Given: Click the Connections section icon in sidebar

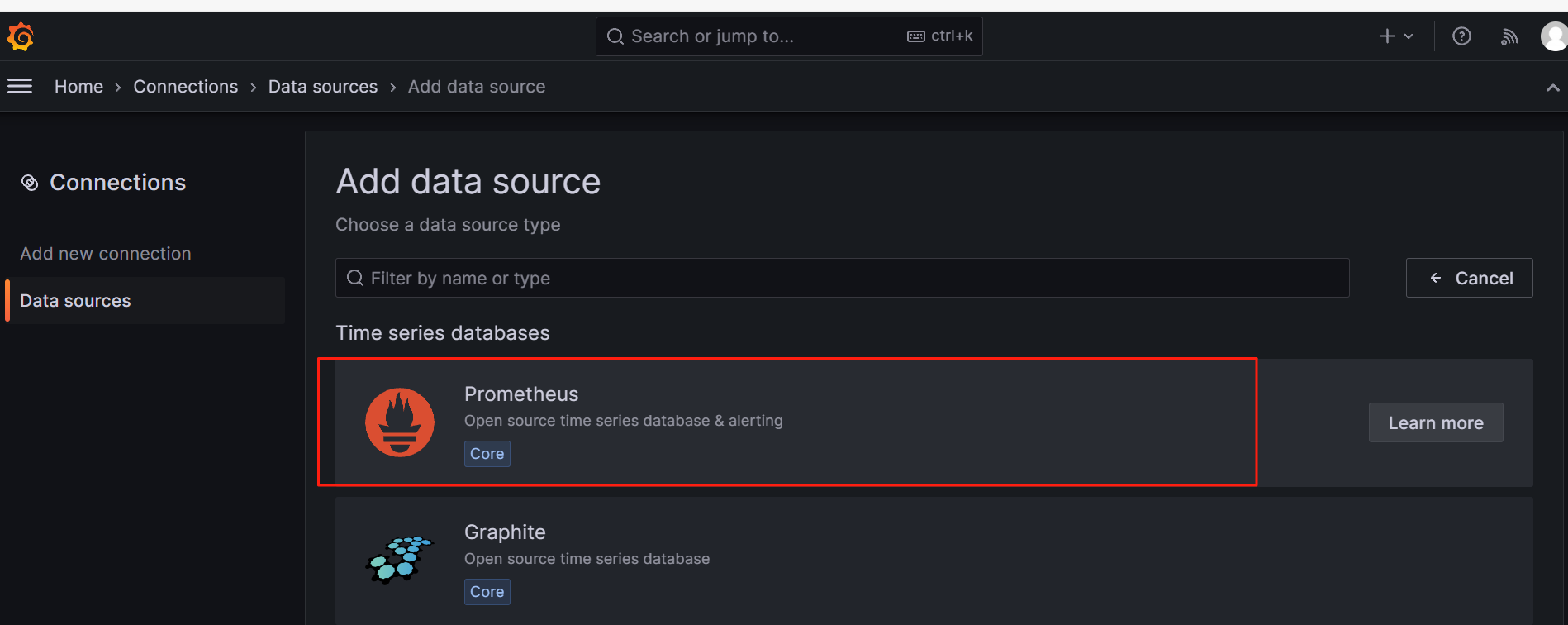Looking at the screenshot, I should pos(30,183).
